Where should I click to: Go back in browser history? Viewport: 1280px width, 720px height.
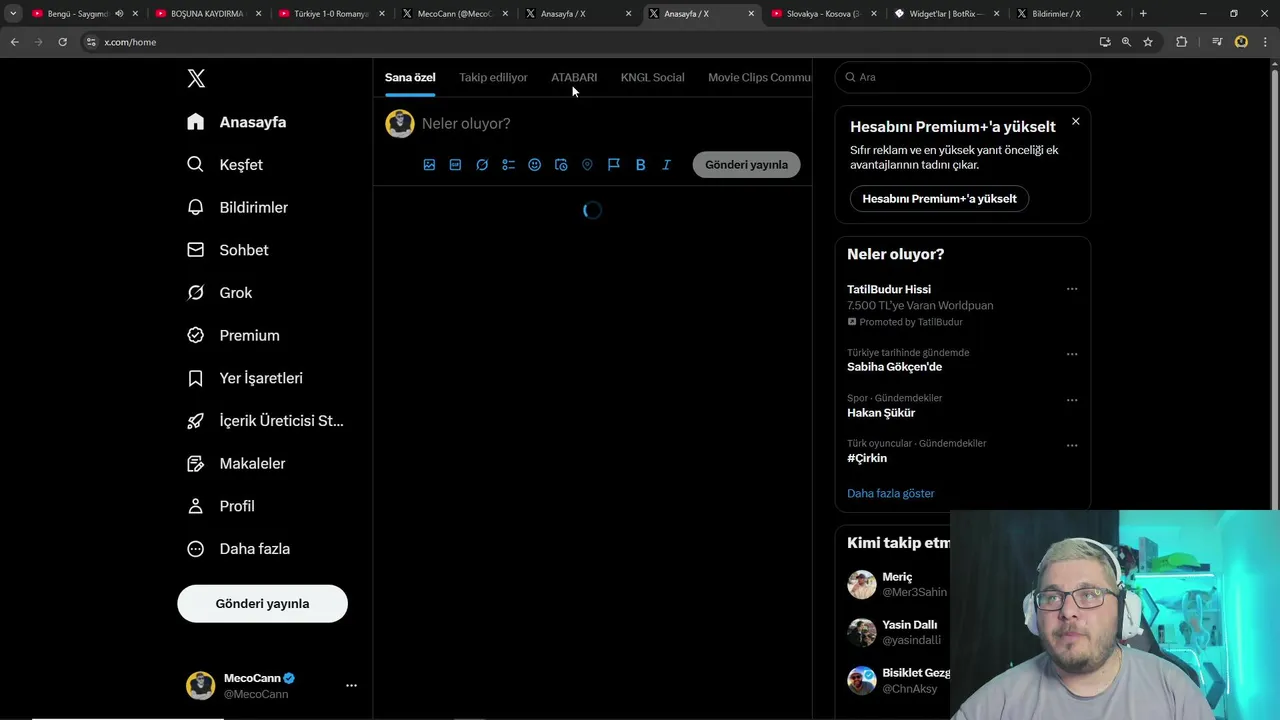click(14, 42)
